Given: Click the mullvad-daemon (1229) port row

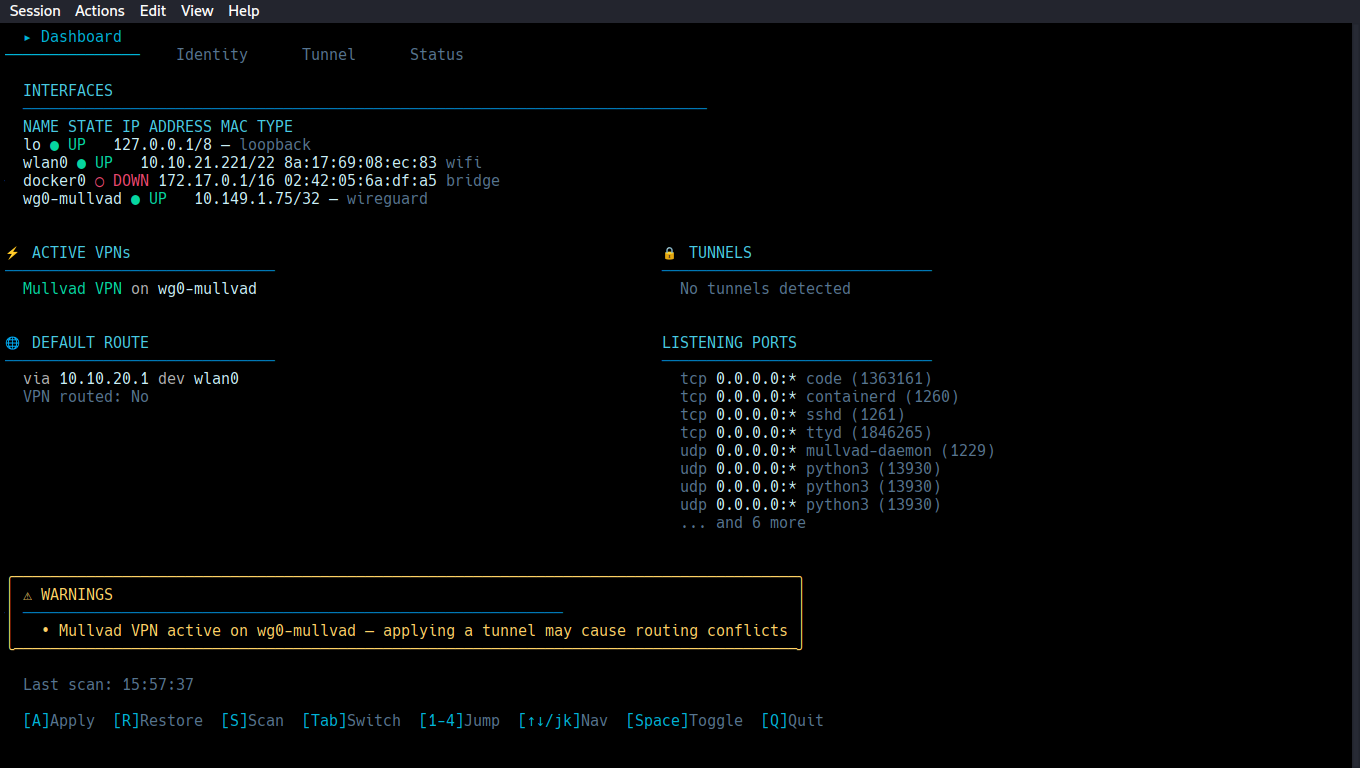Looking at the screenshot, I should click(838, 451).
